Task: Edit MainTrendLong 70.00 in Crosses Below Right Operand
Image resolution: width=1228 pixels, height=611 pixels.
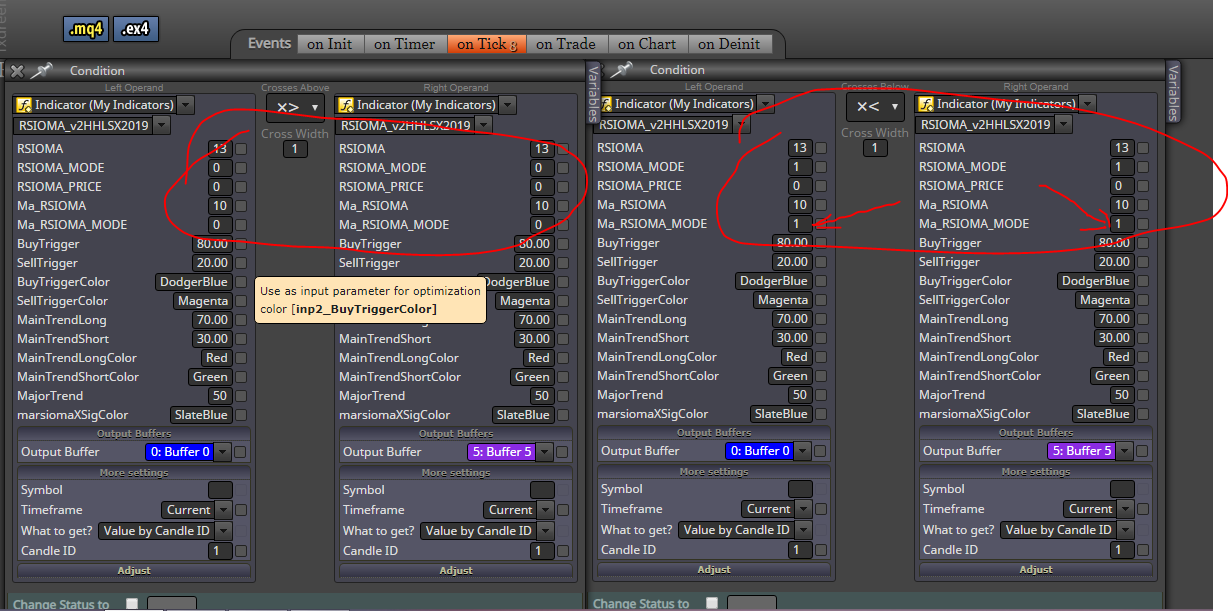Action: (x=1114, y=319)
